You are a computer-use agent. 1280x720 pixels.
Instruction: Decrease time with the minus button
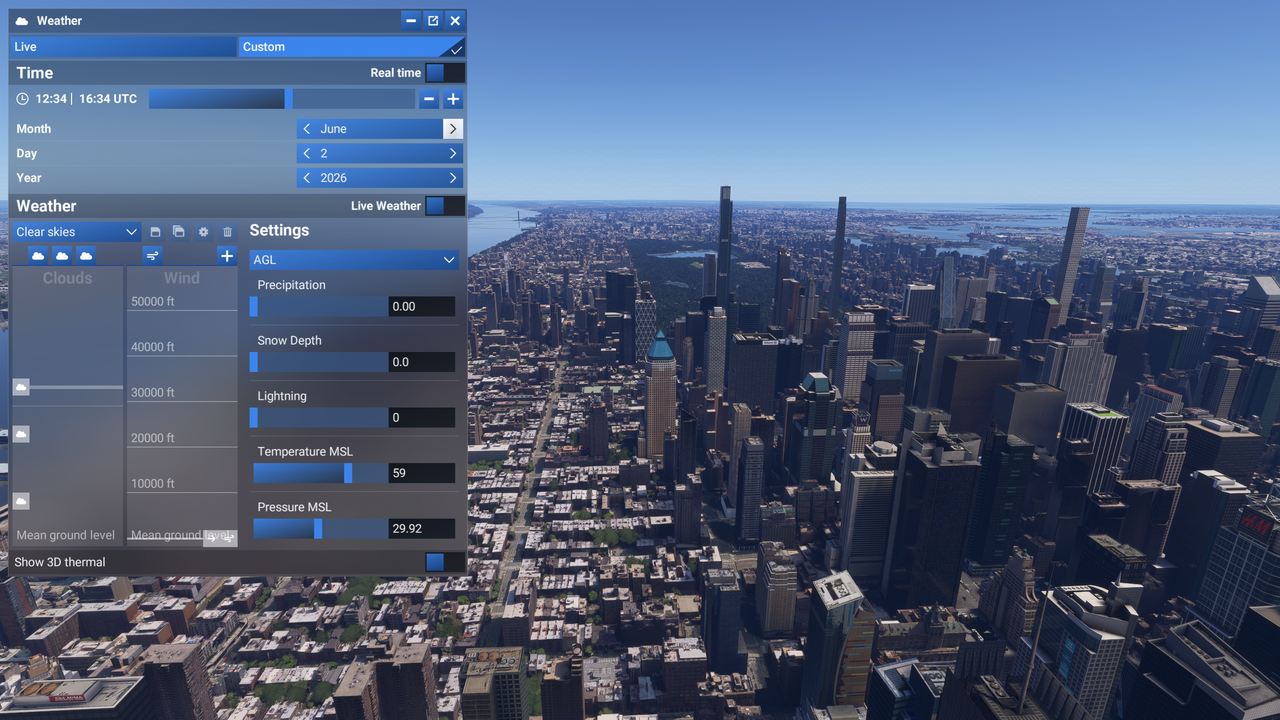click(429, 99)
